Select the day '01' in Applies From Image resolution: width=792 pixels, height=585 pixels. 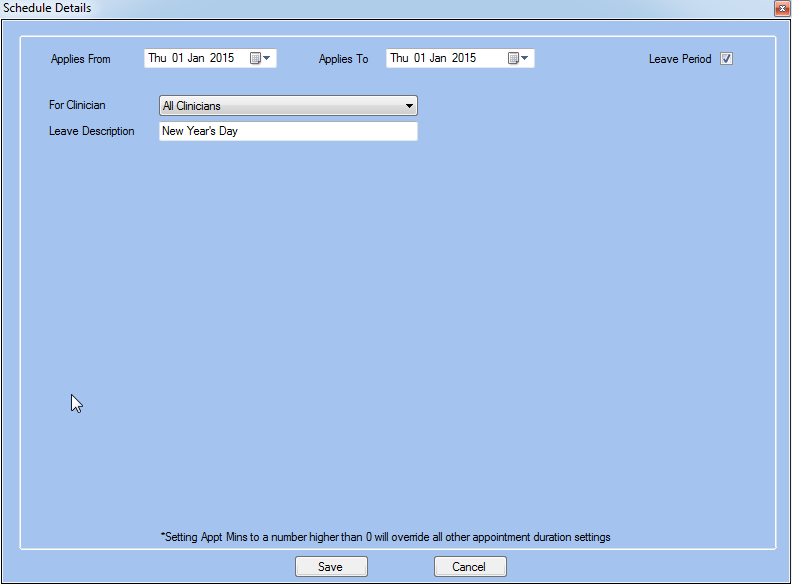178,59
